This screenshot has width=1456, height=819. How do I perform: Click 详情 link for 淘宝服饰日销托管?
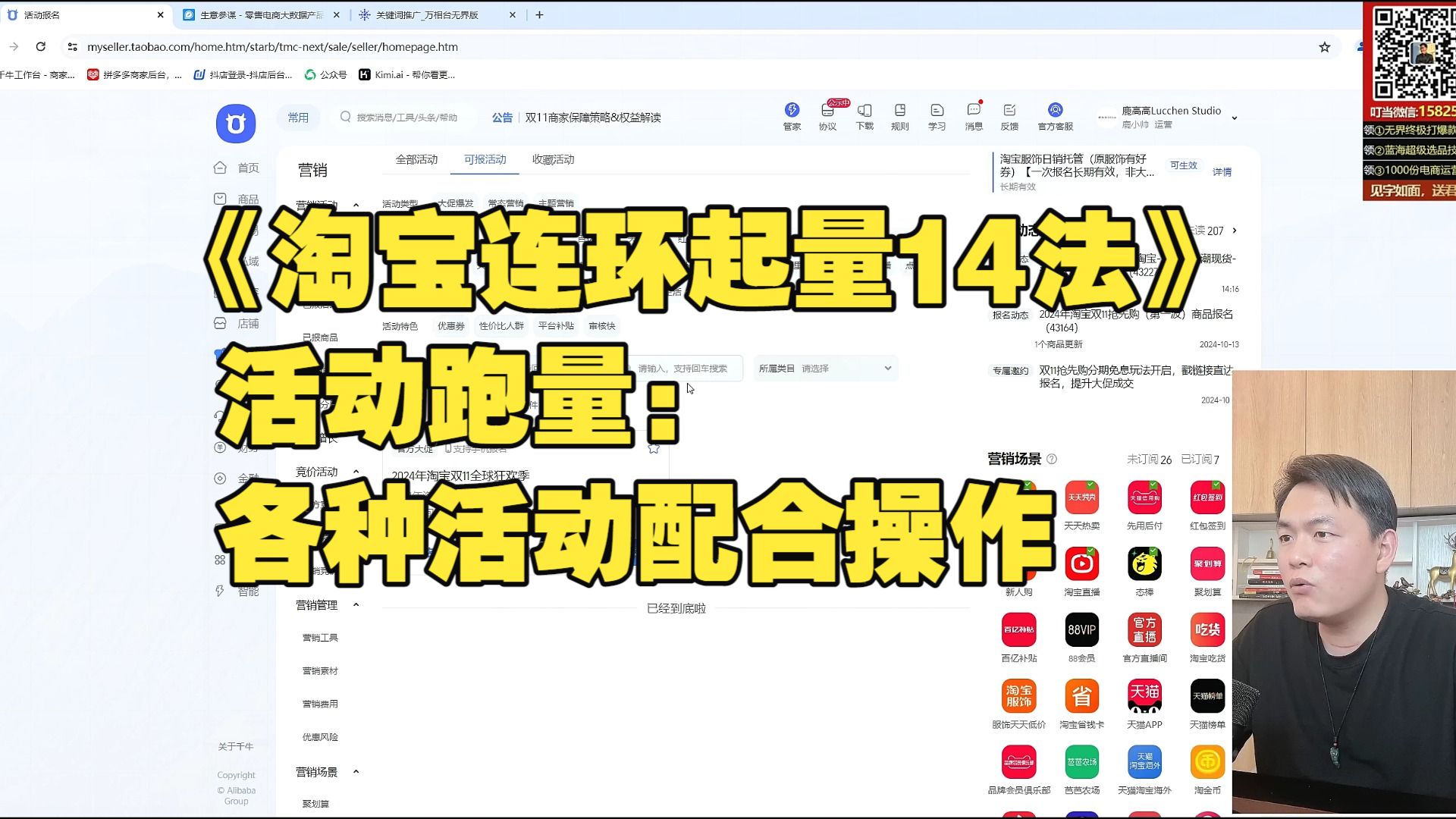pos(1222,172)
